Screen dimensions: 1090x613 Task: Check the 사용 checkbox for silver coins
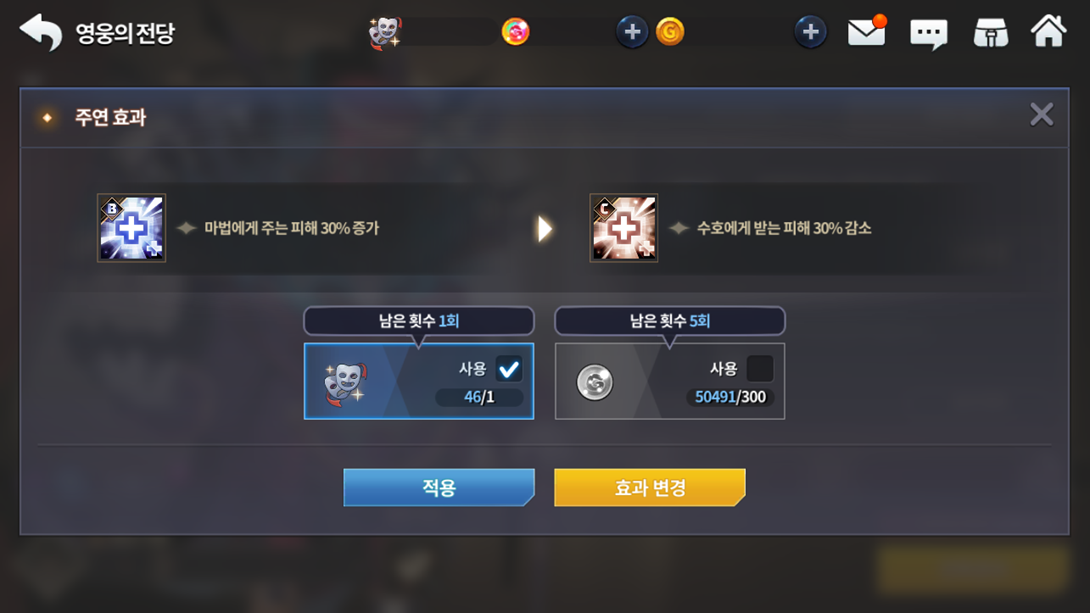(759, 368)
